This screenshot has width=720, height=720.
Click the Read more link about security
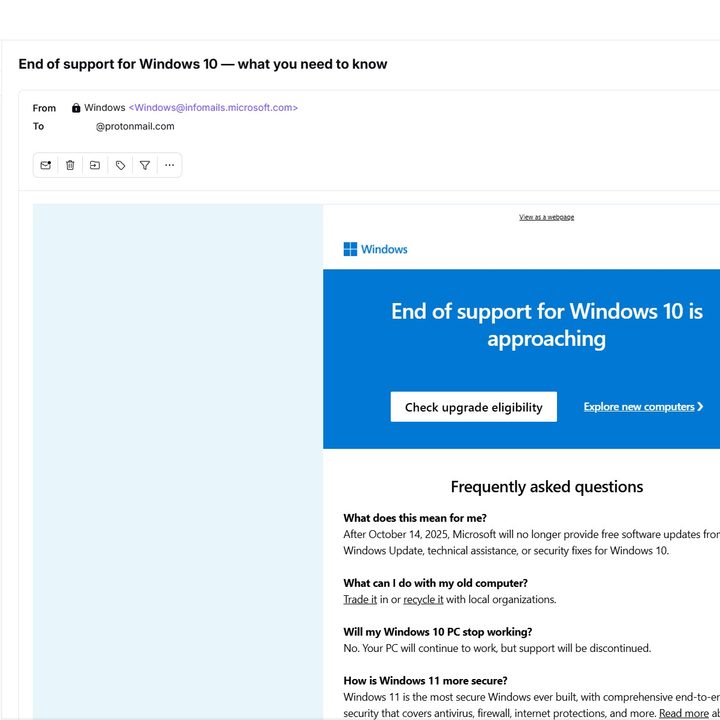click(x=684, y=714)
